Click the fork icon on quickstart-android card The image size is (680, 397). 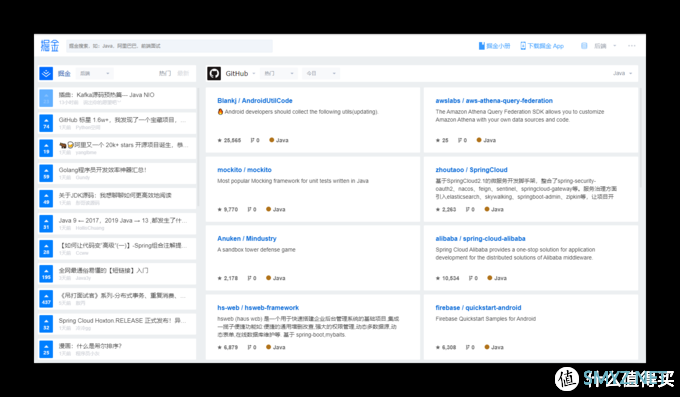468,347
